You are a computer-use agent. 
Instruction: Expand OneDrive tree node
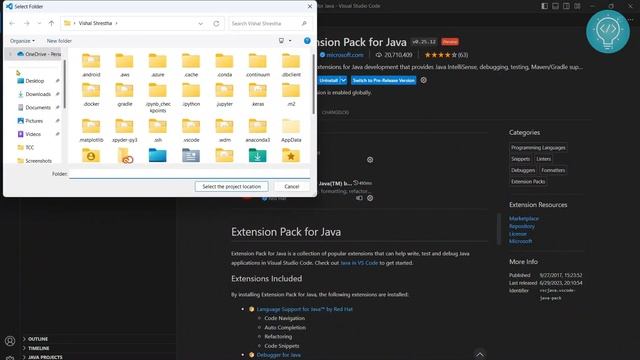[x=10, y=54]
